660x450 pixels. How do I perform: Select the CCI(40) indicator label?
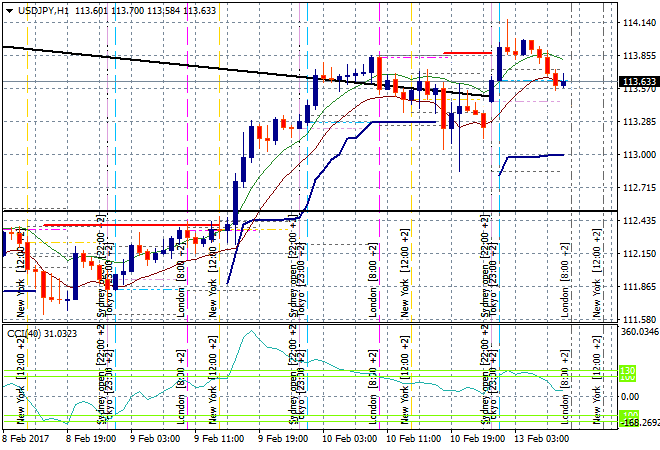(28, 333)
